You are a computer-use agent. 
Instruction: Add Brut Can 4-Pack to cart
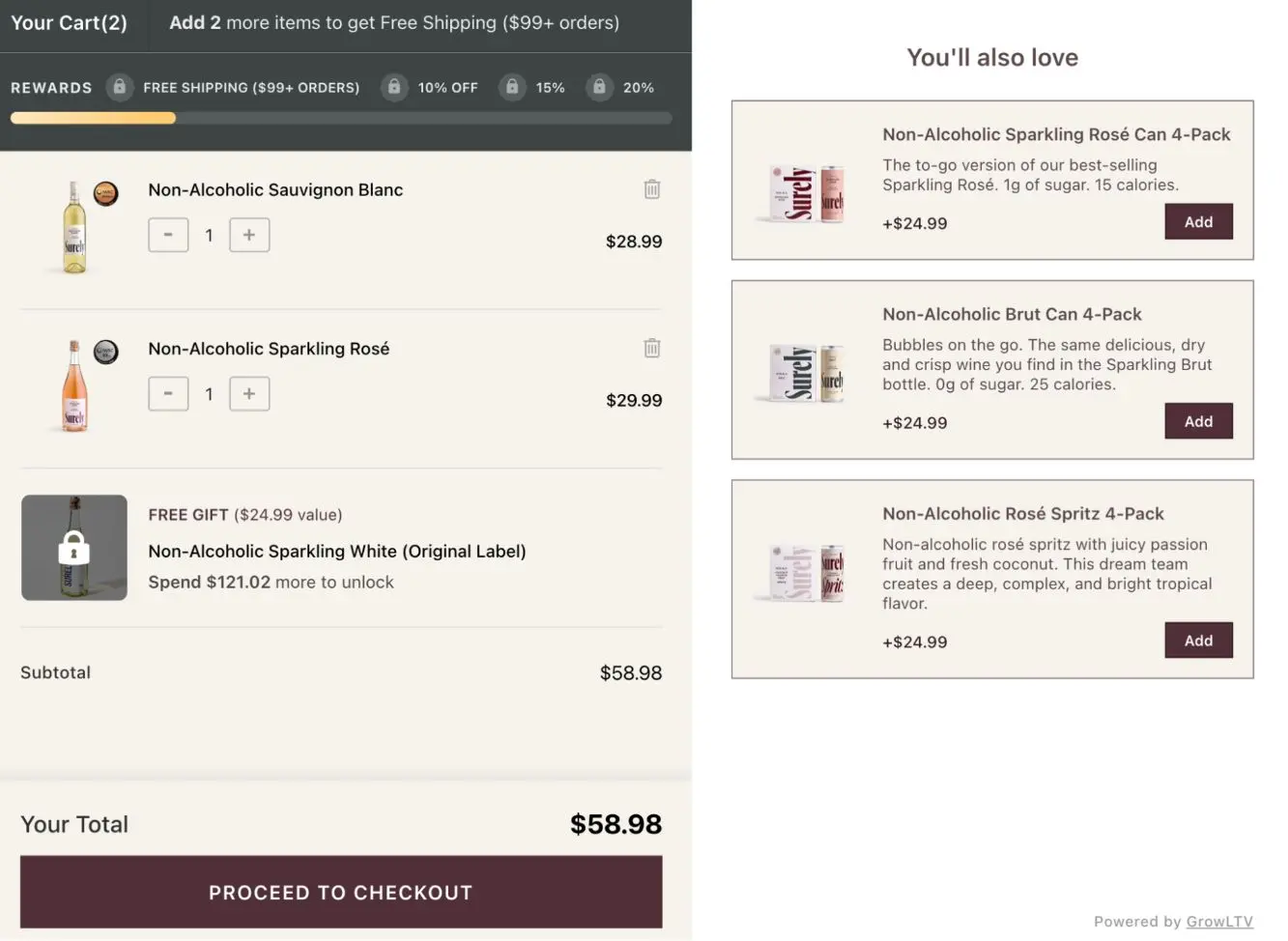(1198, 421)
